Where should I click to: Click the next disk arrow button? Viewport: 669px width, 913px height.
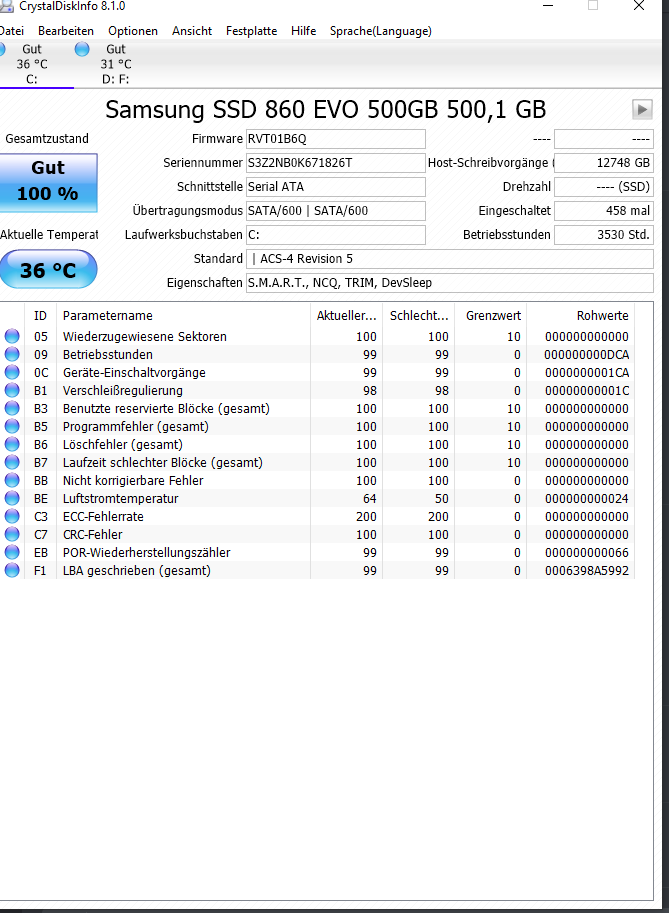click(x=642, y=109)
